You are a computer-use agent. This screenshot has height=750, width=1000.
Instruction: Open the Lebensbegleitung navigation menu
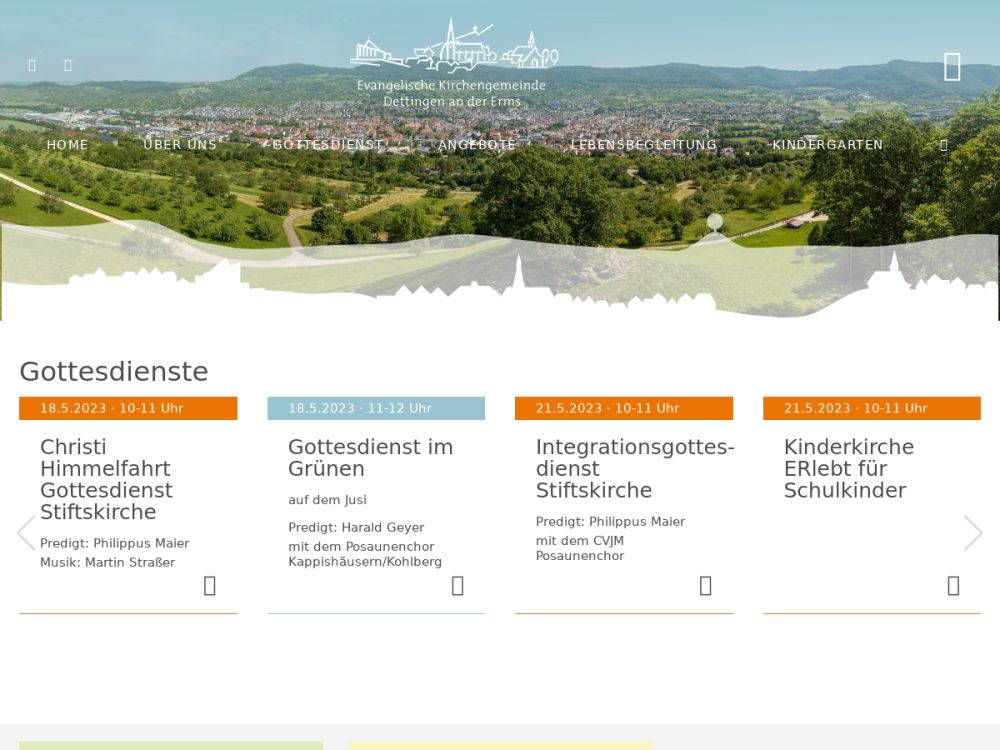[x=644, y=145]
